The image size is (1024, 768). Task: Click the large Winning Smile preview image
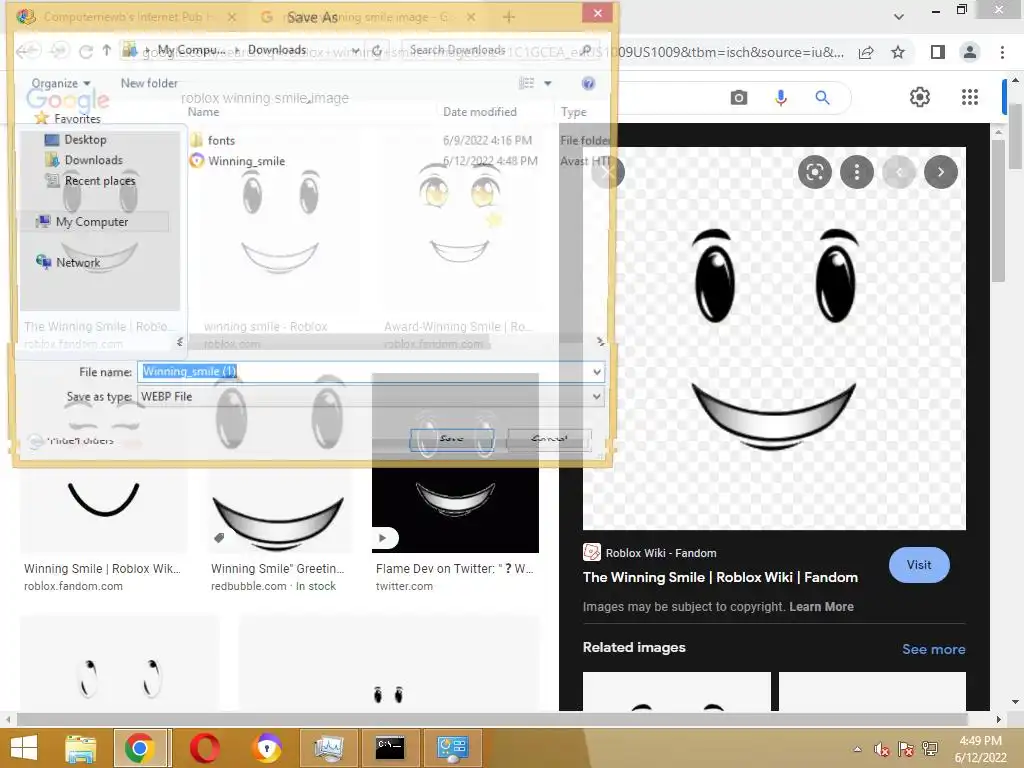774,338
